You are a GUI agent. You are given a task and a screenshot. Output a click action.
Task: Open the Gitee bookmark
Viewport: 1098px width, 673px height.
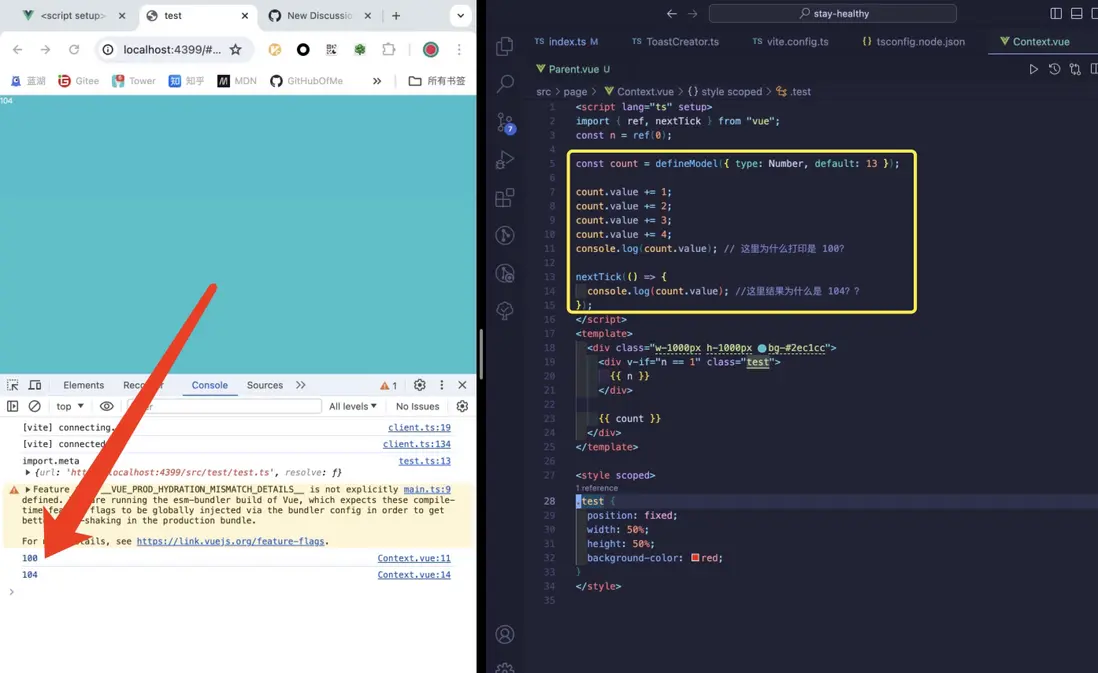coord(78,81)
